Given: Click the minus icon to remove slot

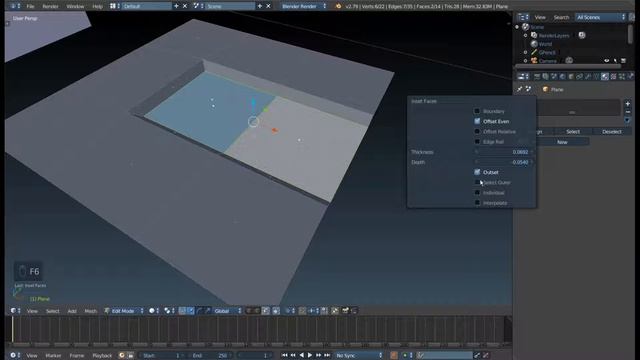Looking at the screenshot, I should (x=627, y=112).
